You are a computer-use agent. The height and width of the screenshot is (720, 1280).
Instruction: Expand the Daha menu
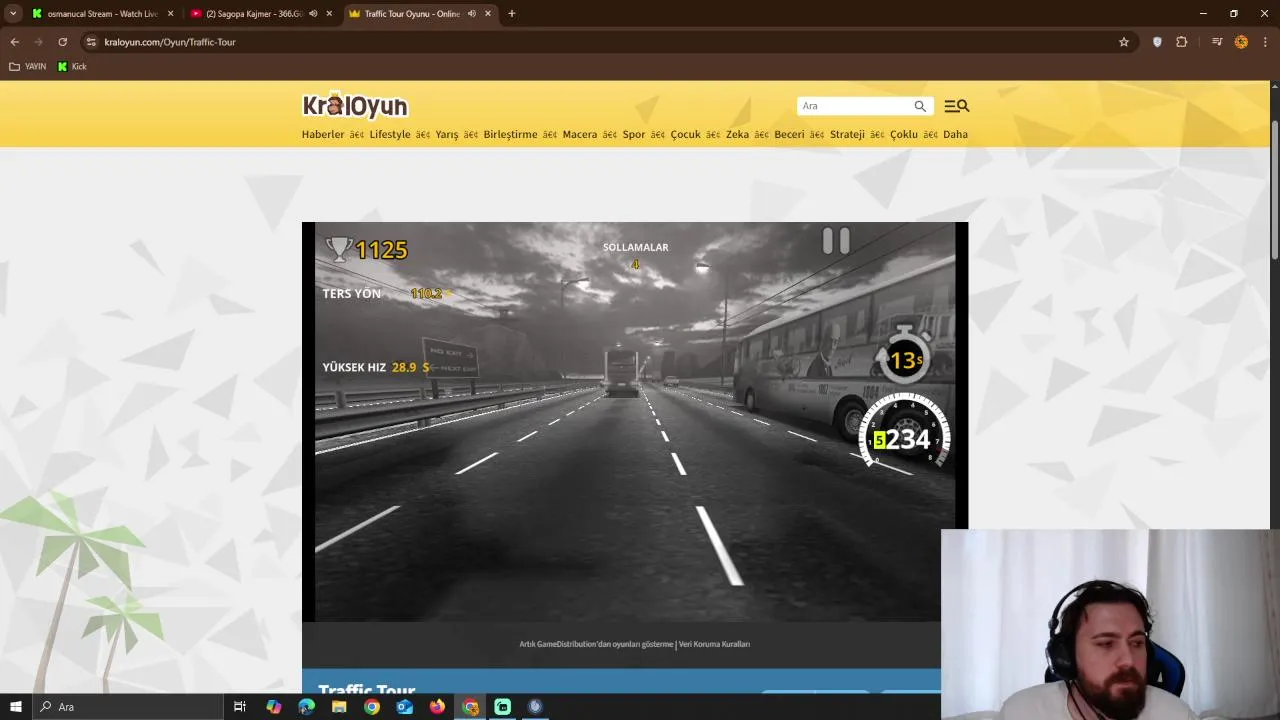955,134
